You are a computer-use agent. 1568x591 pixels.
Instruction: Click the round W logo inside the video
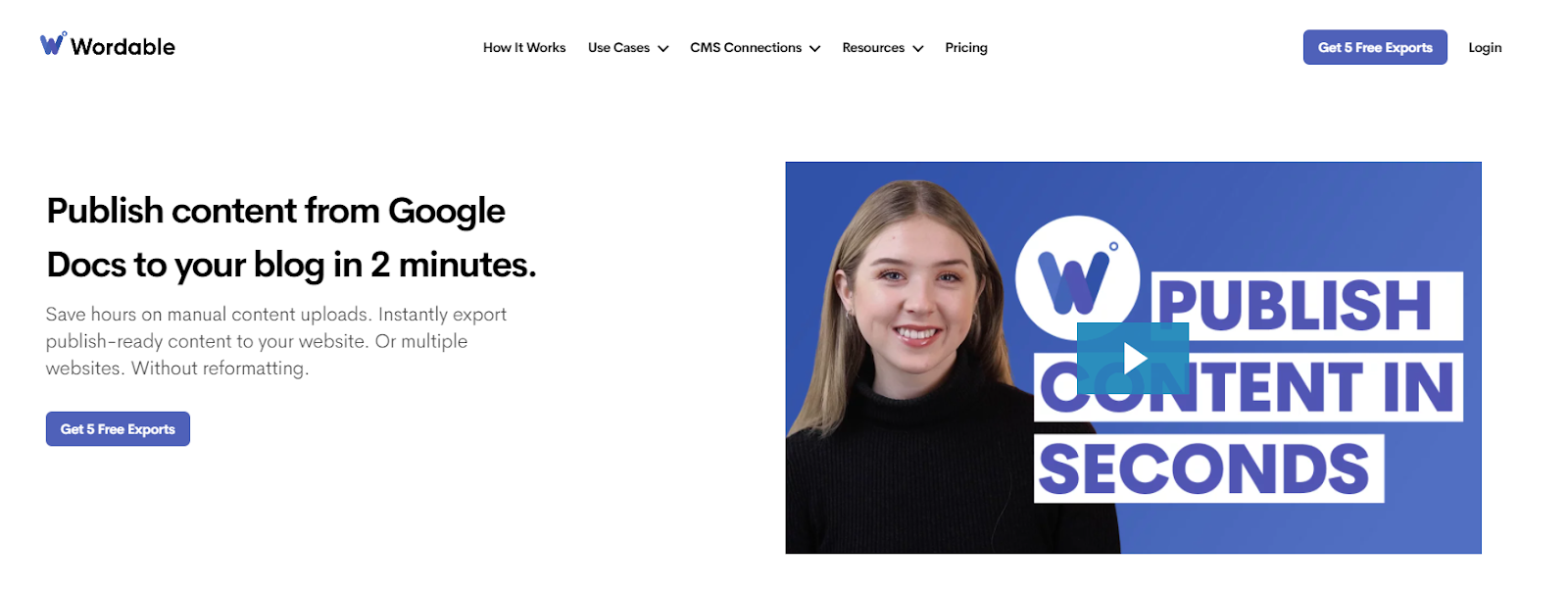click(x=1077, y=278)
